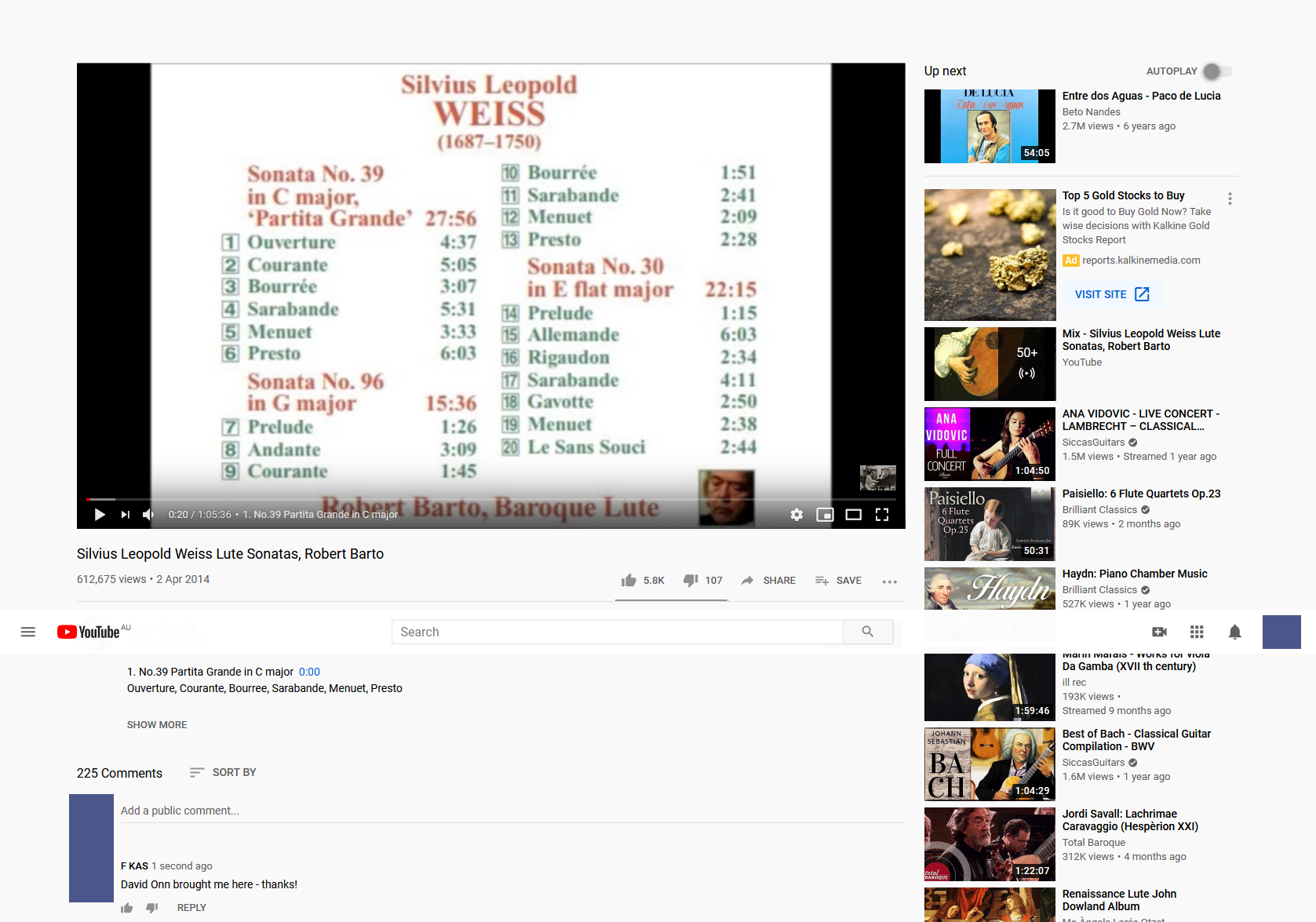Open Jordi Savall: Lachrimae Caravaggio title

coord(1130,820)
